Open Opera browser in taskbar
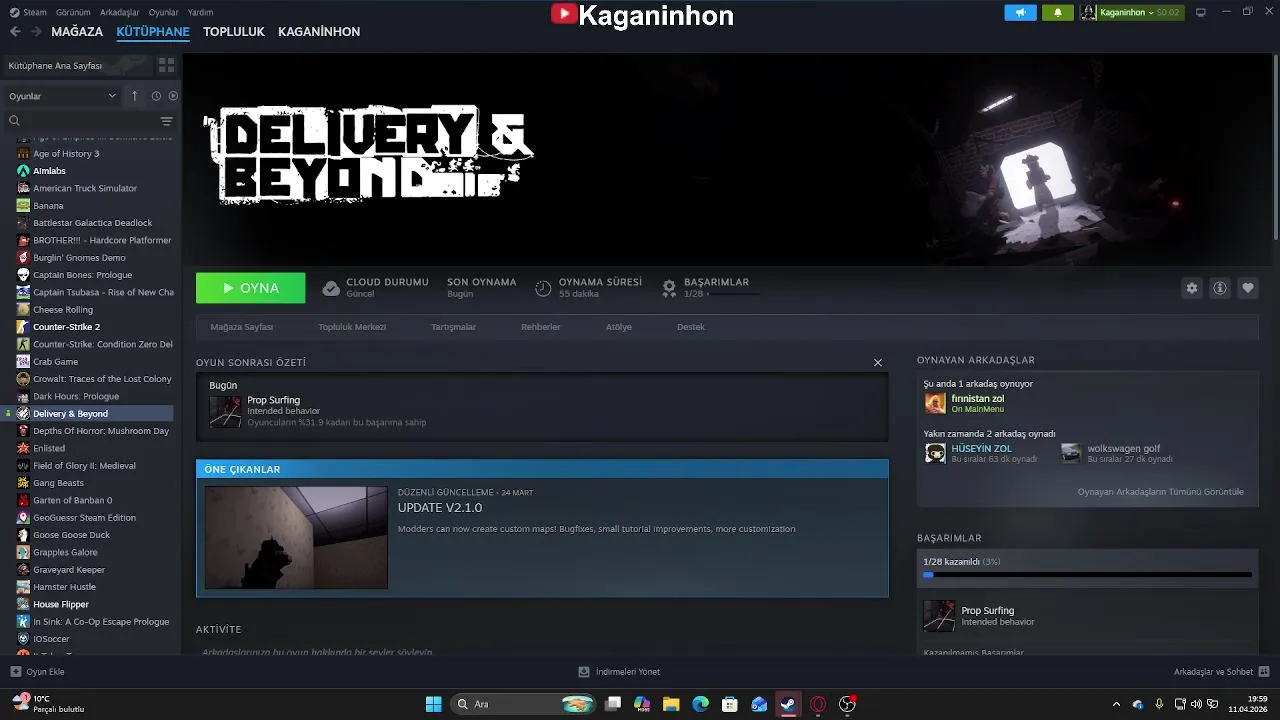This screenshot has height=720, width=1280. point(818,704)
